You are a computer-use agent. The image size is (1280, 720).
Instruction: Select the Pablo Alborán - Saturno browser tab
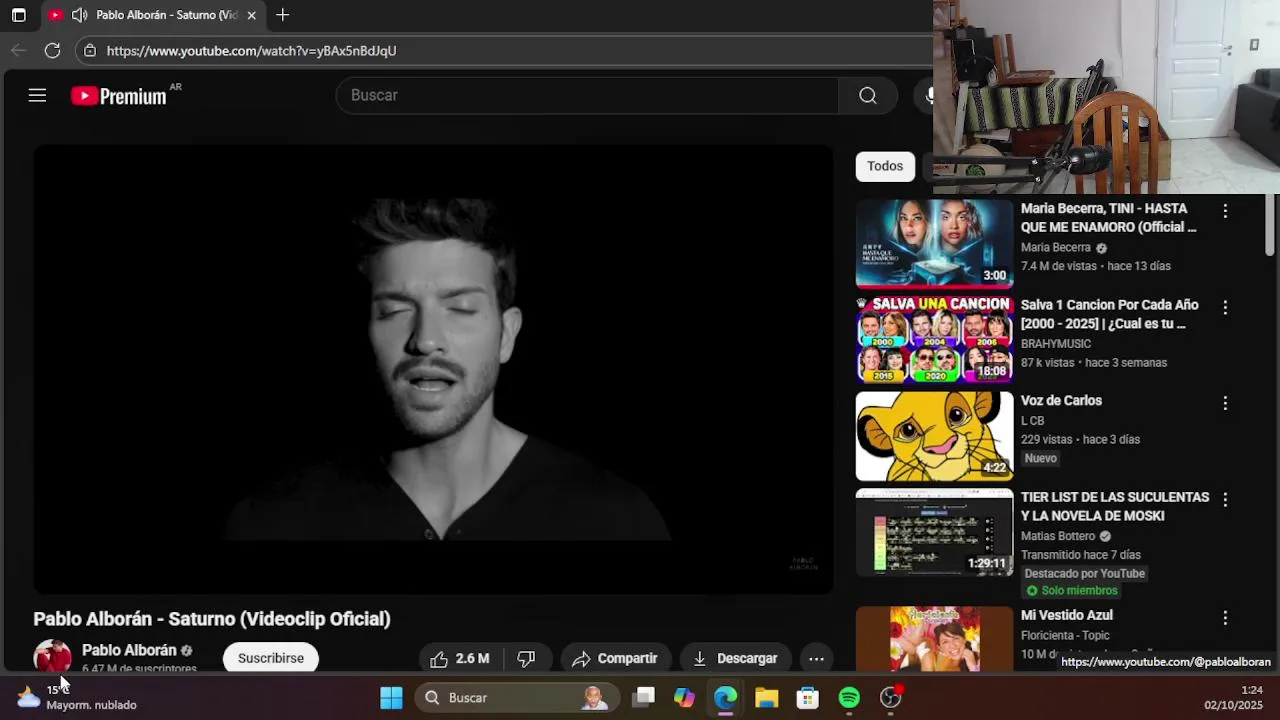155,15
